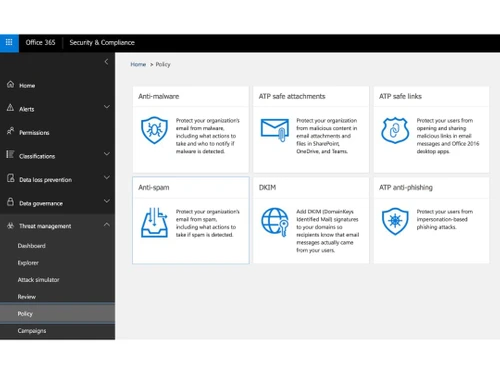
Task: Open the ATP safe links card title
Action: coord(400,96)
